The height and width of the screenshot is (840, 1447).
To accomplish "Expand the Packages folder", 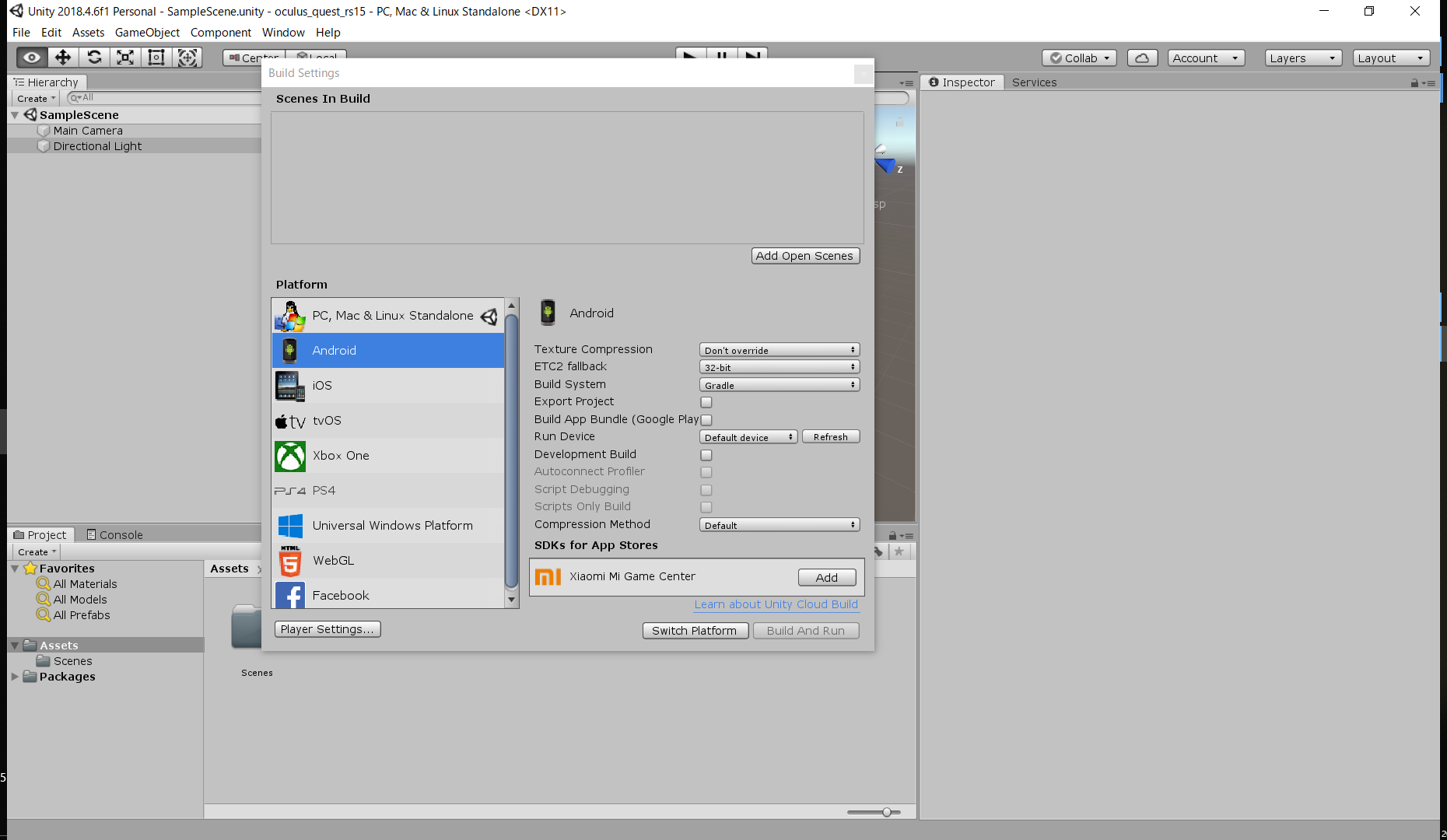I will (15, 677).
